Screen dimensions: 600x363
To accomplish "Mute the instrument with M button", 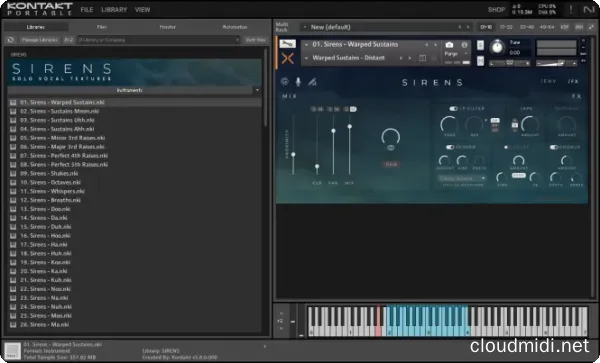I will [x=480, y=61].
